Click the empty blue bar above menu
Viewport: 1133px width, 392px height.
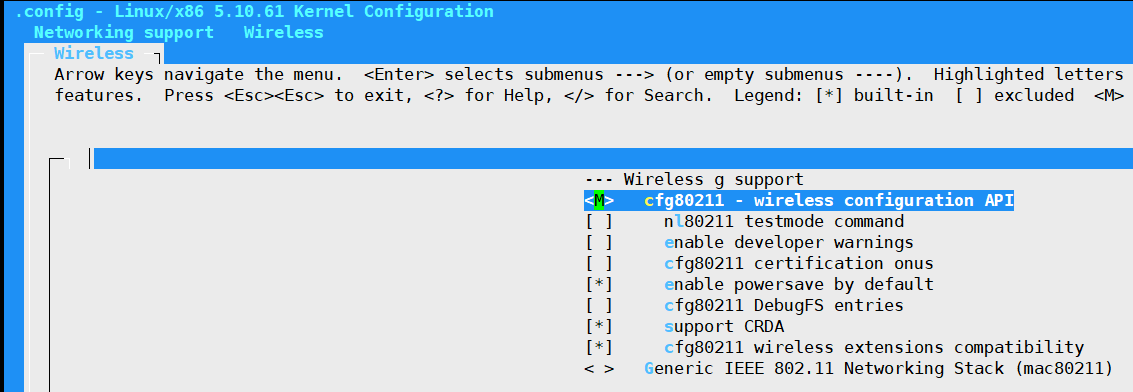point(613,159)
